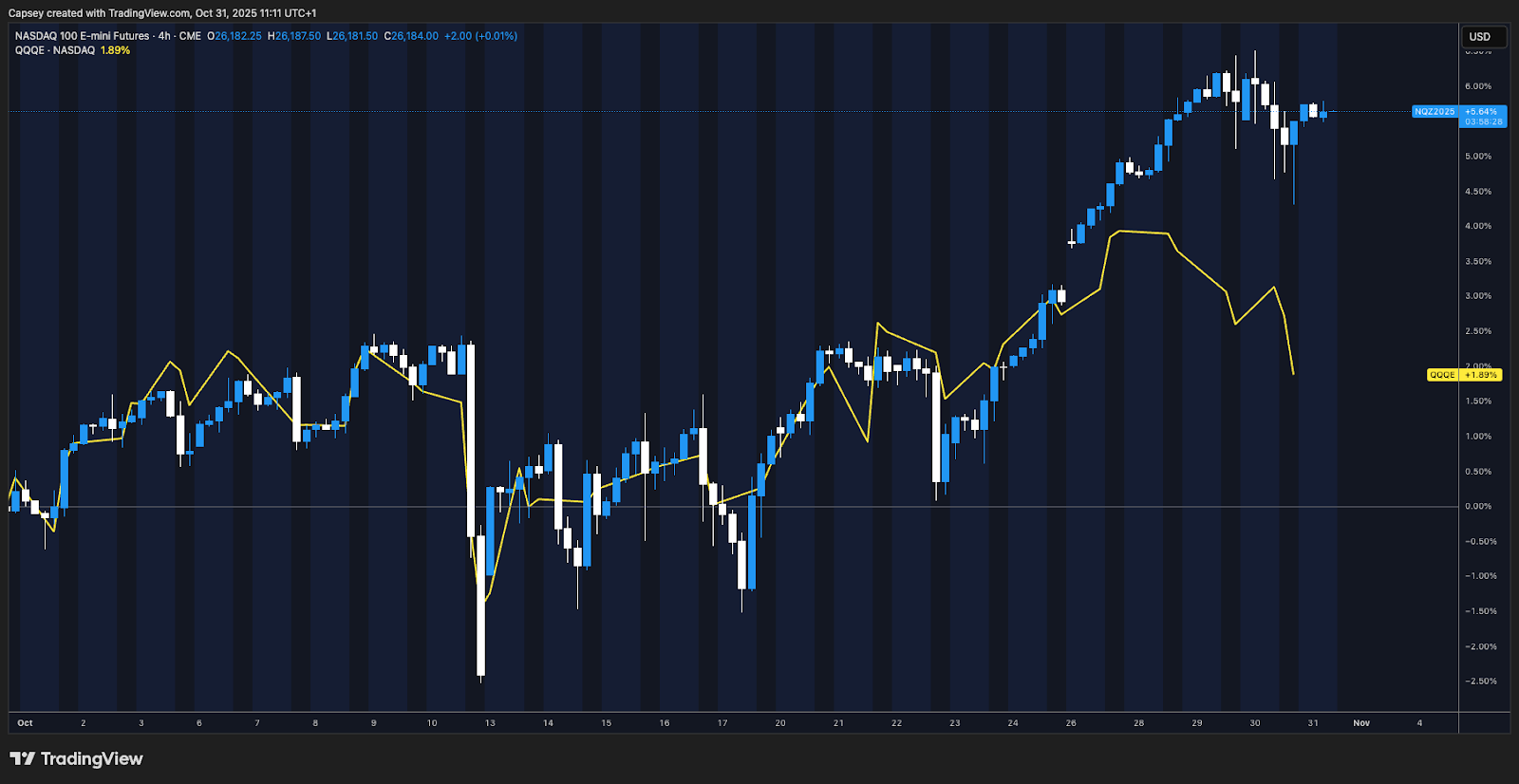Click the long white candle dropping below −2.00%
The image size is (1519, 784).
[x=480, y=606]
